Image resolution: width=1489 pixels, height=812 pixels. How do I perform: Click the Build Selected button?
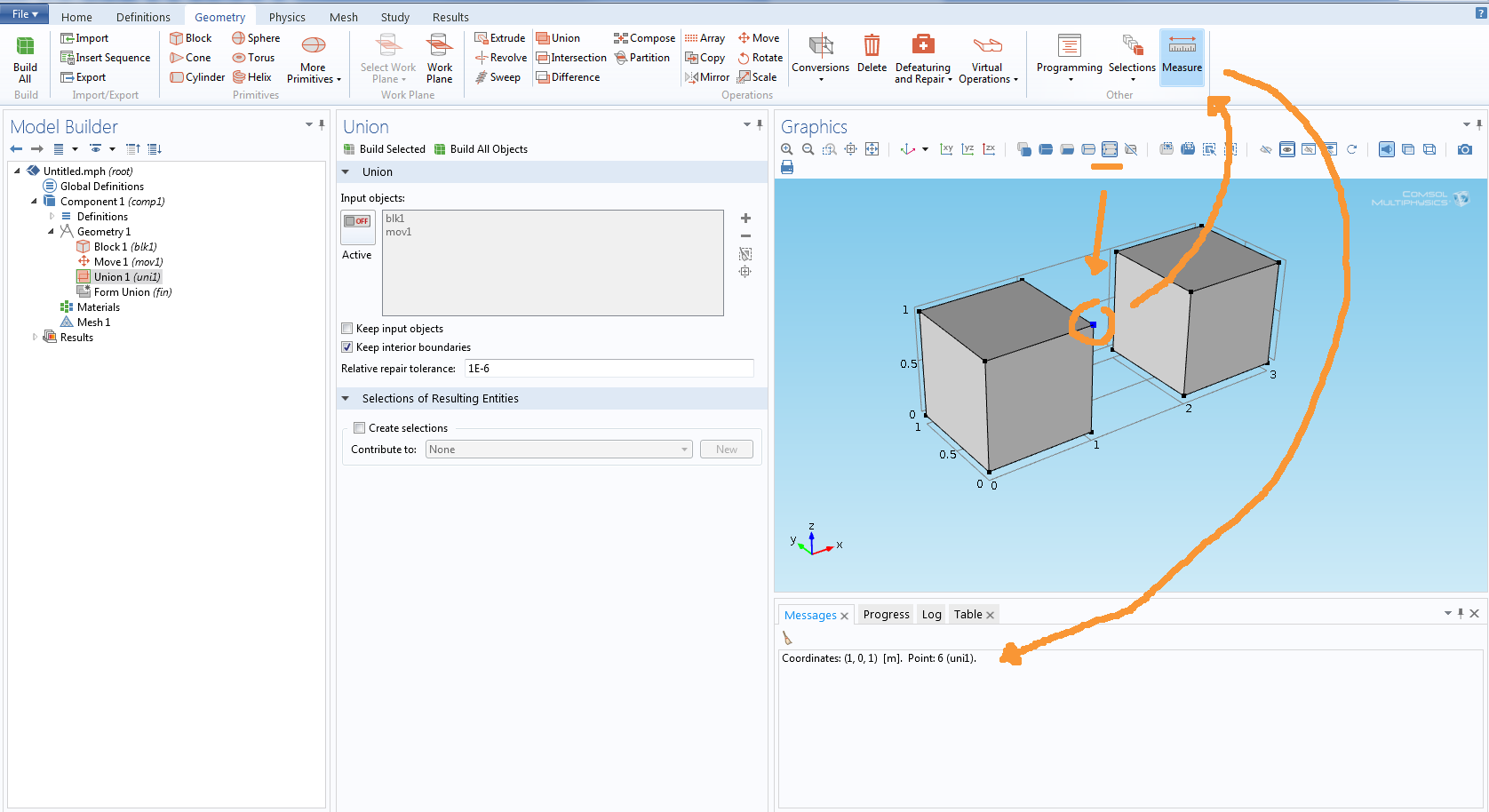384,149
